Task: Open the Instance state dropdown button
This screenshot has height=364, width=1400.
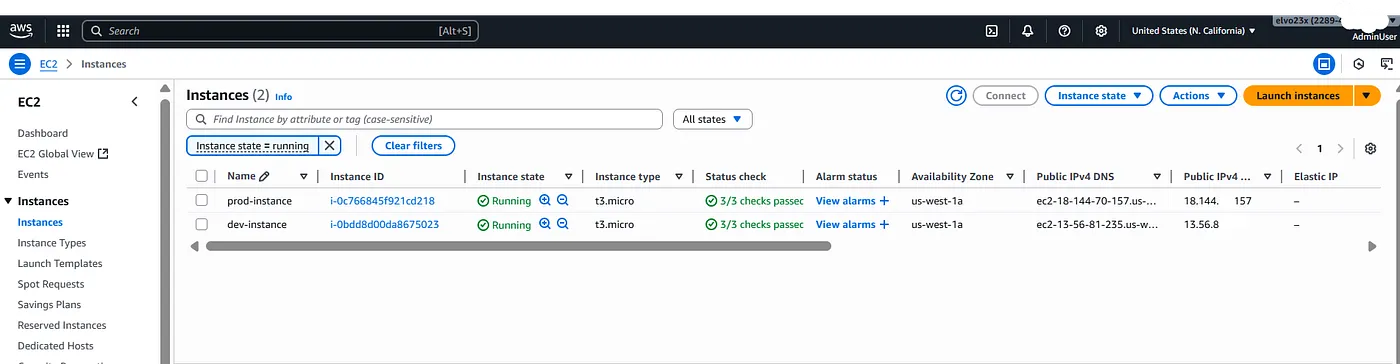Action: coord(1098,96)
